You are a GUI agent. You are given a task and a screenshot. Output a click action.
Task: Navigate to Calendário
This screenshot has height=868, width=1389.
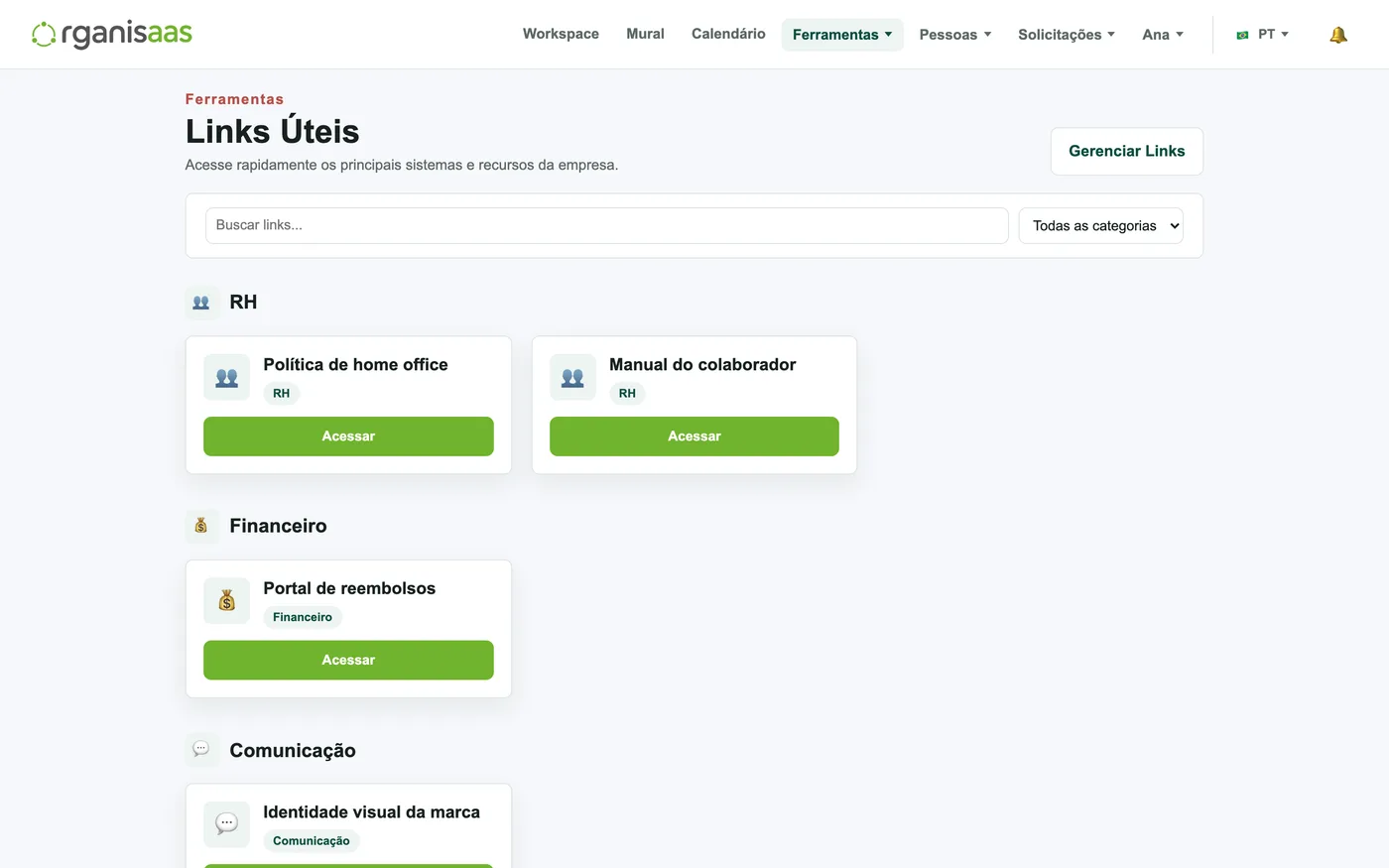click(x=728, y=34)
